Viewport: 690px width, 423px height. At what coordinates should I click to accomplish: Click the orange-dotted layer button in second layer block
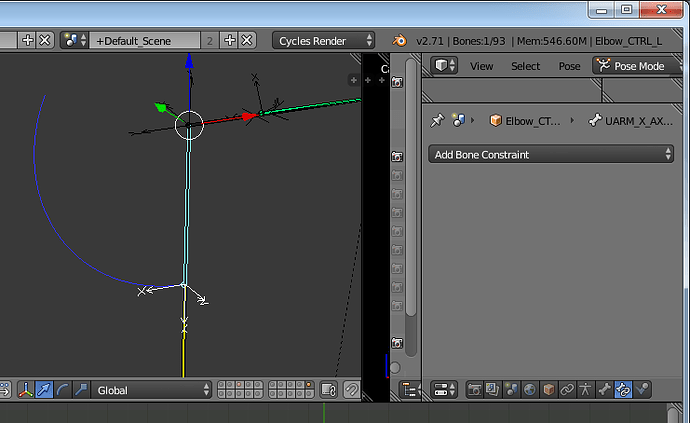[309, 385]
